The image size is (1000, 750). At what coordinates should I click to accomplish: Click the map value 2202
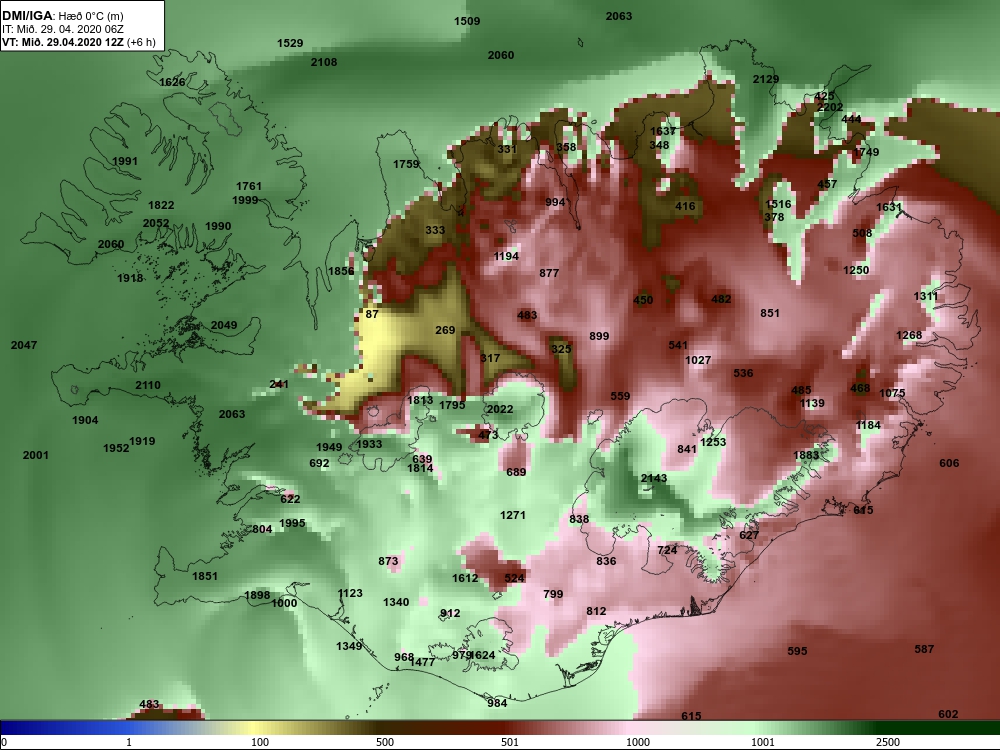click(x=830, y=107)
